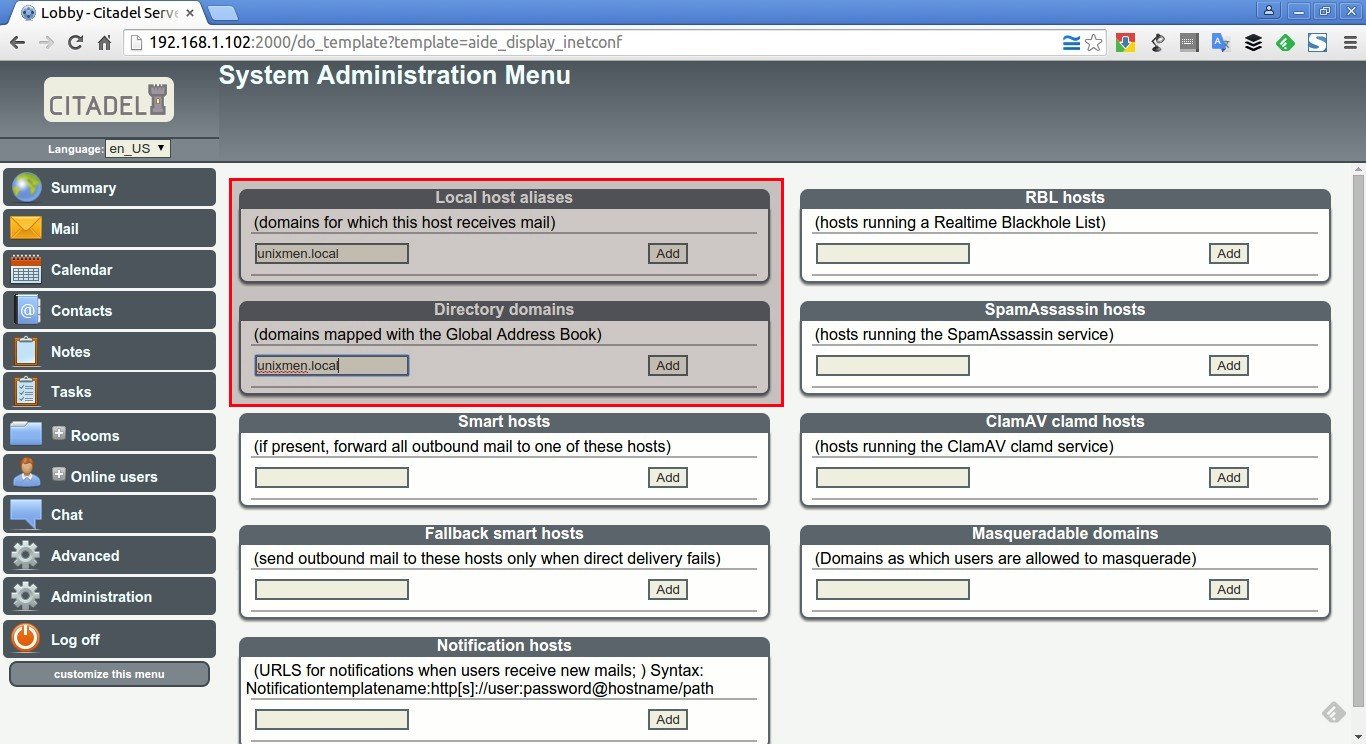Focus the Directory domains text field
This screenshot has height=744, width=1366.
[x=332, y=365]
